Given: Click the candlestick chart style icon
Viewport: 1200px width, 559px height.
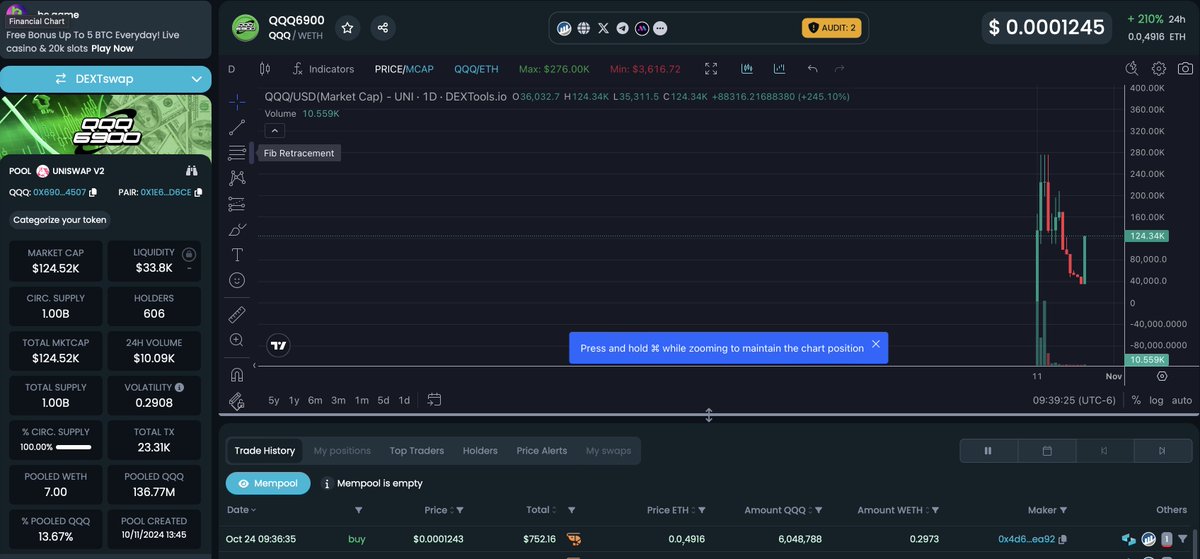Looking at the screenshot, I should pyautogui.click(x=265, y=69).
